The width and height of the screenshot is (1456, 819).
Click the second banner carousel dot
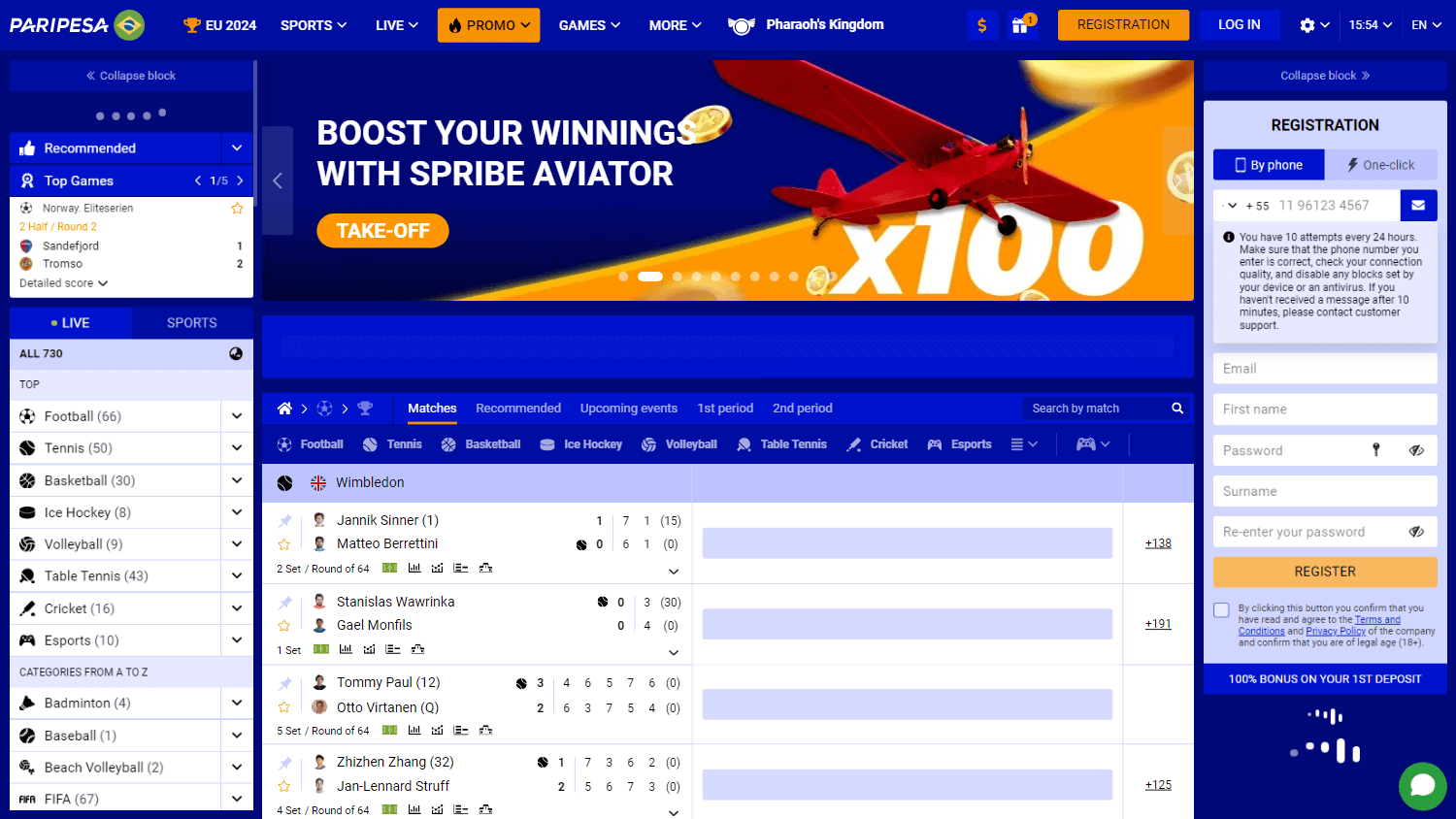(650, 277)
